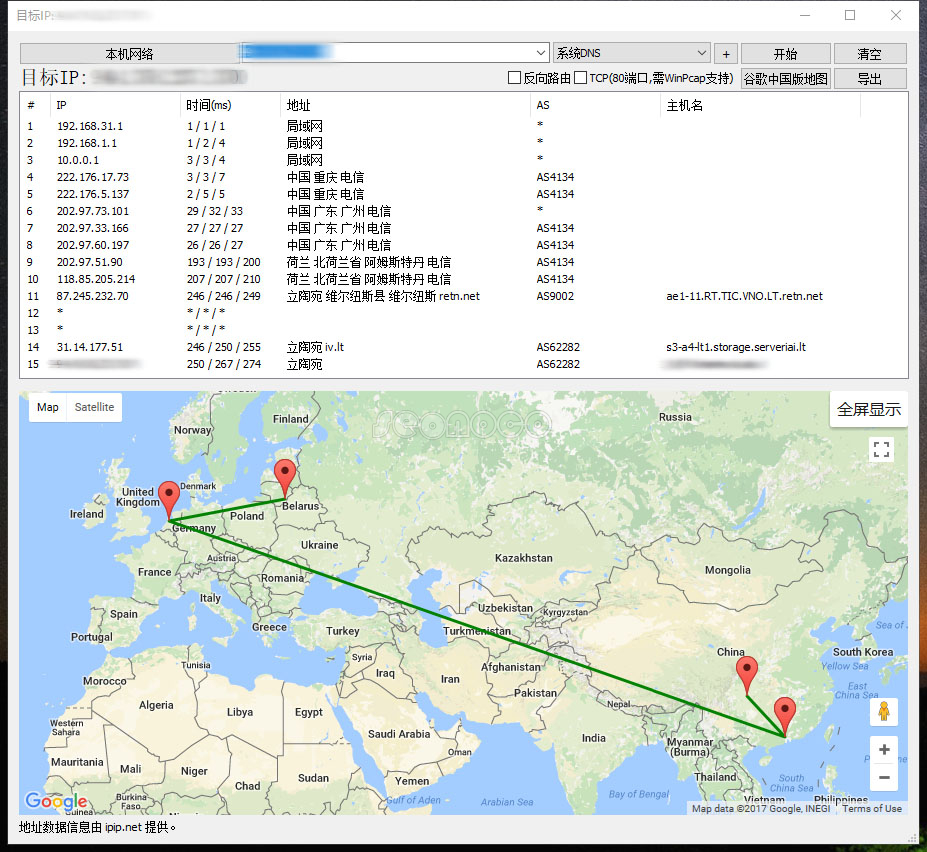927x852 pixels.
Task: Zoom in the map with plus button
Action: coord(883,749)
